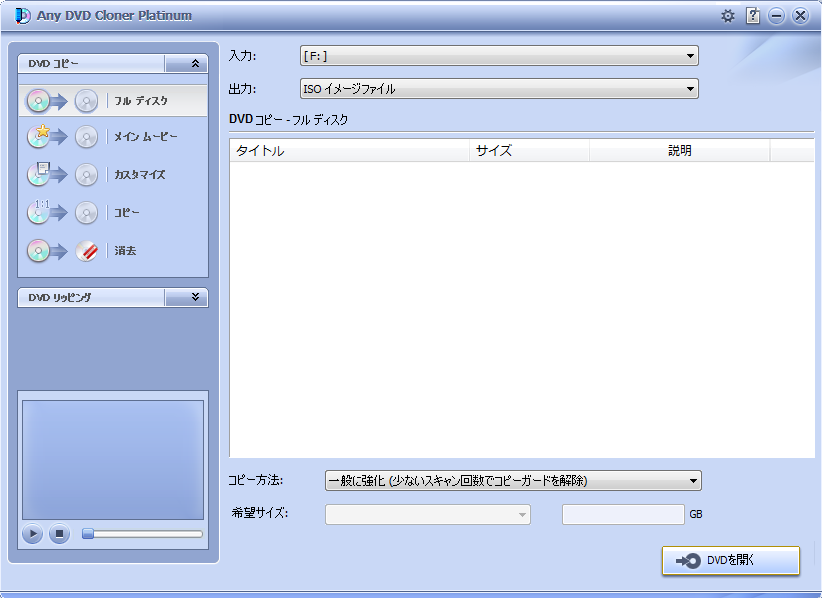Click the GB size input field
This screenshot has width=824, height=599.
(x=623, y=514)
